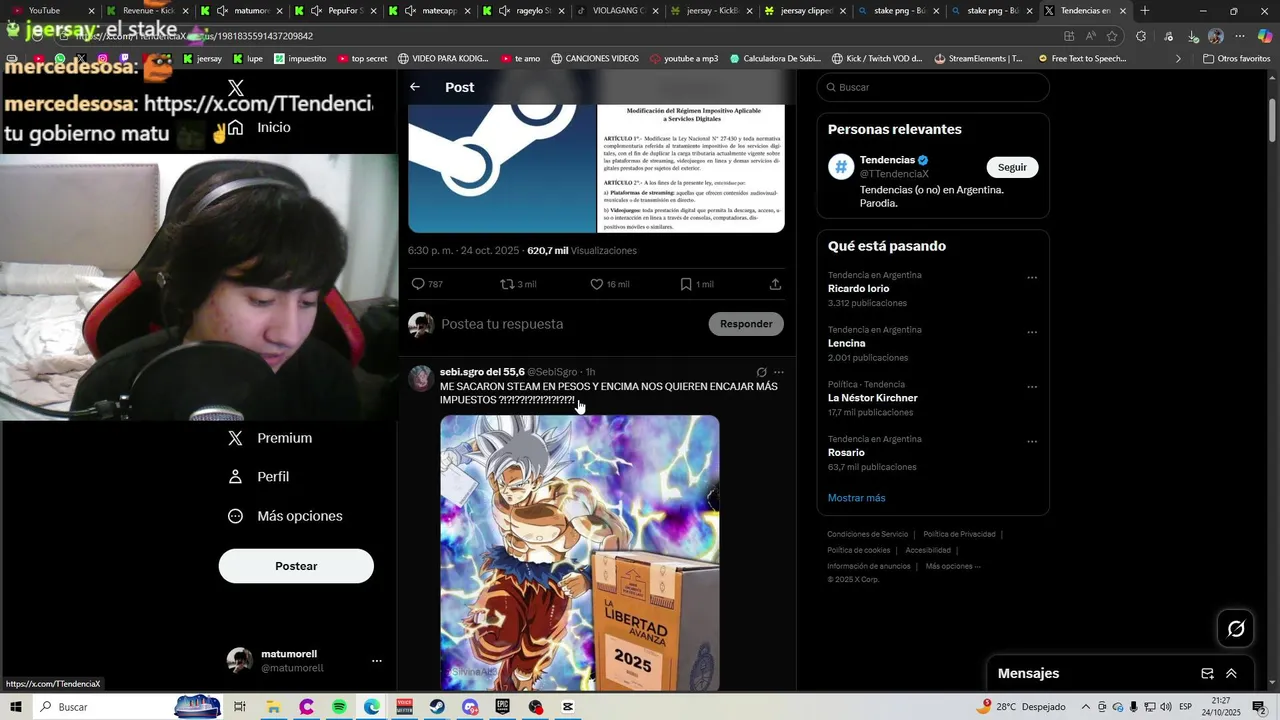Open the Steam logo image in post
This screenshot has height=720, width=1280.
point(502,168)
